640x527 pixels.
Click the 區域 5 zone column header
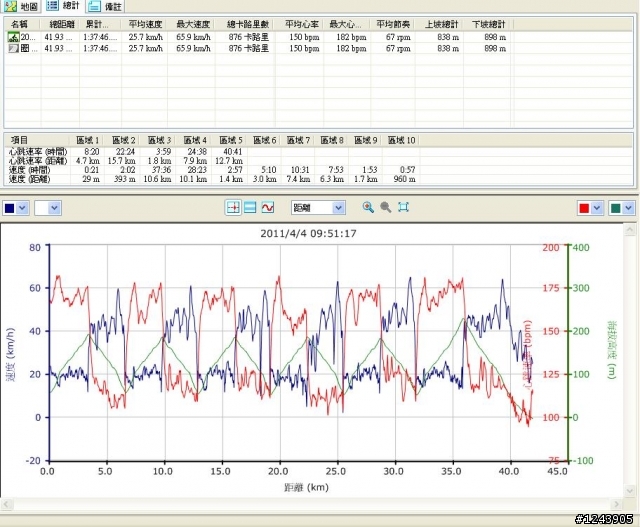(x=232, y=140)
